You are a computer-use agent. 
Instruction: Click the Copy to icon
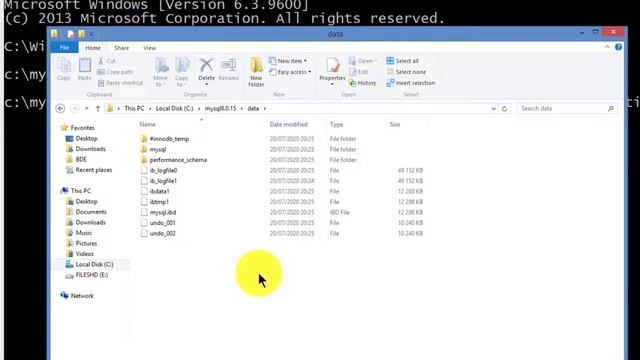[x=182, y=65]
